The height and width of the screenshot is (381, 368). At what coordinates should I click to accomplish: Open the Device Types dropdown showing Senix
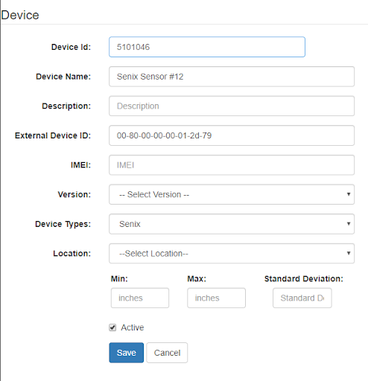point(232,224)
